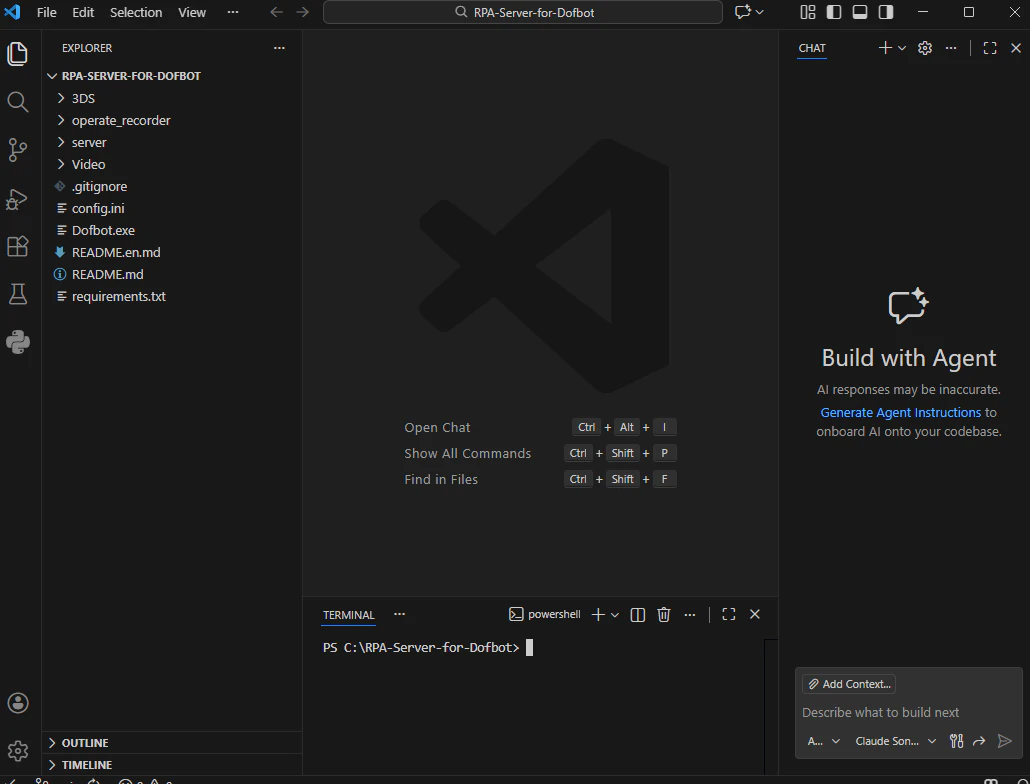Start a new chat with plus icon
The height and width of the screenshot is (784, 1030).
pyautogui.click(x=885, y=48)
